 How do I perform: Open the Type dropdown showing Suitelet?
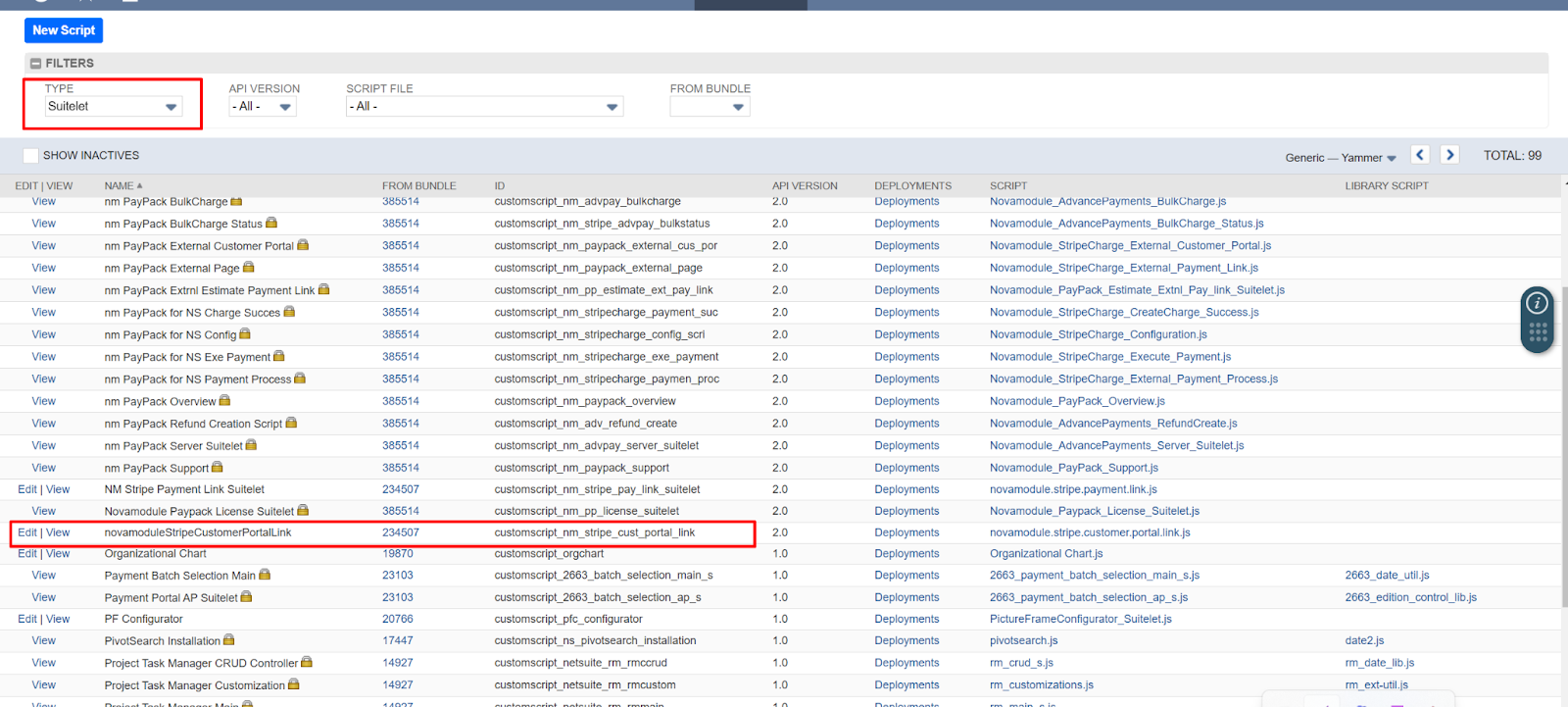(114, 107)
